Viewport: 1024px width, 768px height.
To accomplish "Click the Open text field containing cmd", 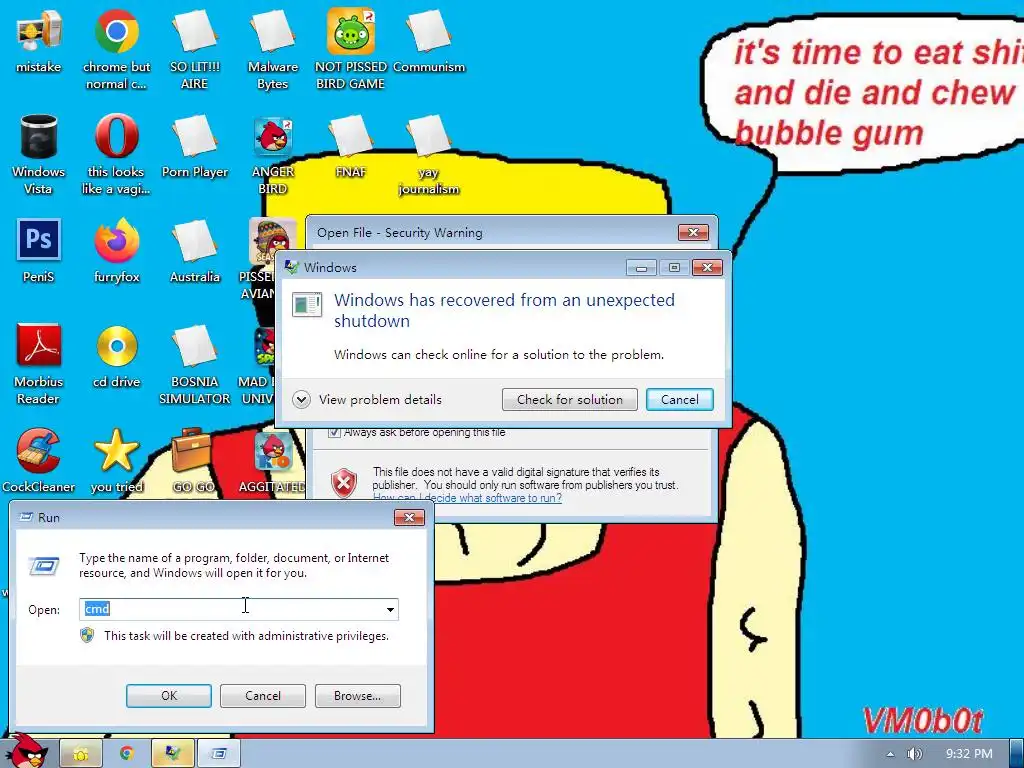I will [x=238, y=609].
